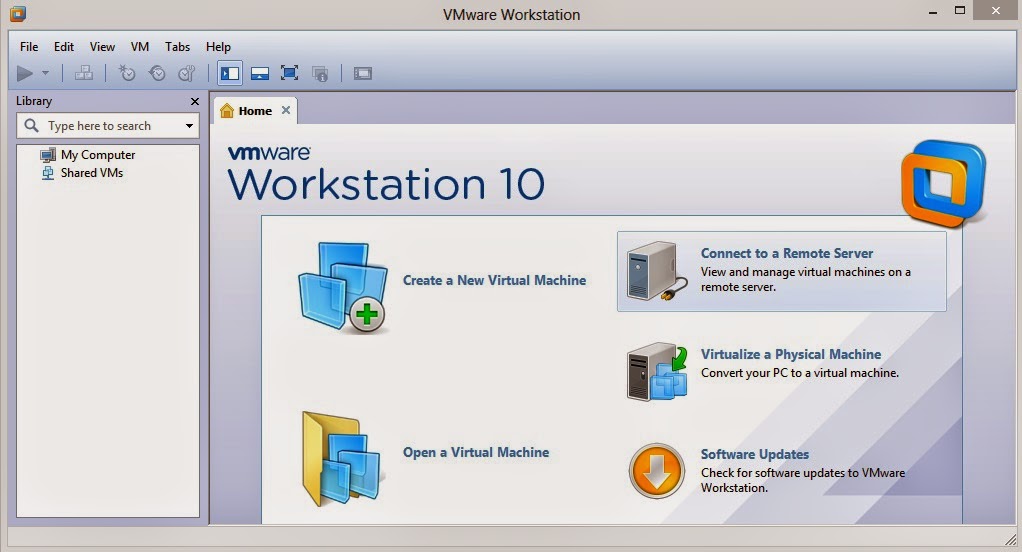Click the Send Ctrl+Alt+Del toolbar icon
Image resolution: width=1022 pixels, height=552 pixels.
pos(83,73)
